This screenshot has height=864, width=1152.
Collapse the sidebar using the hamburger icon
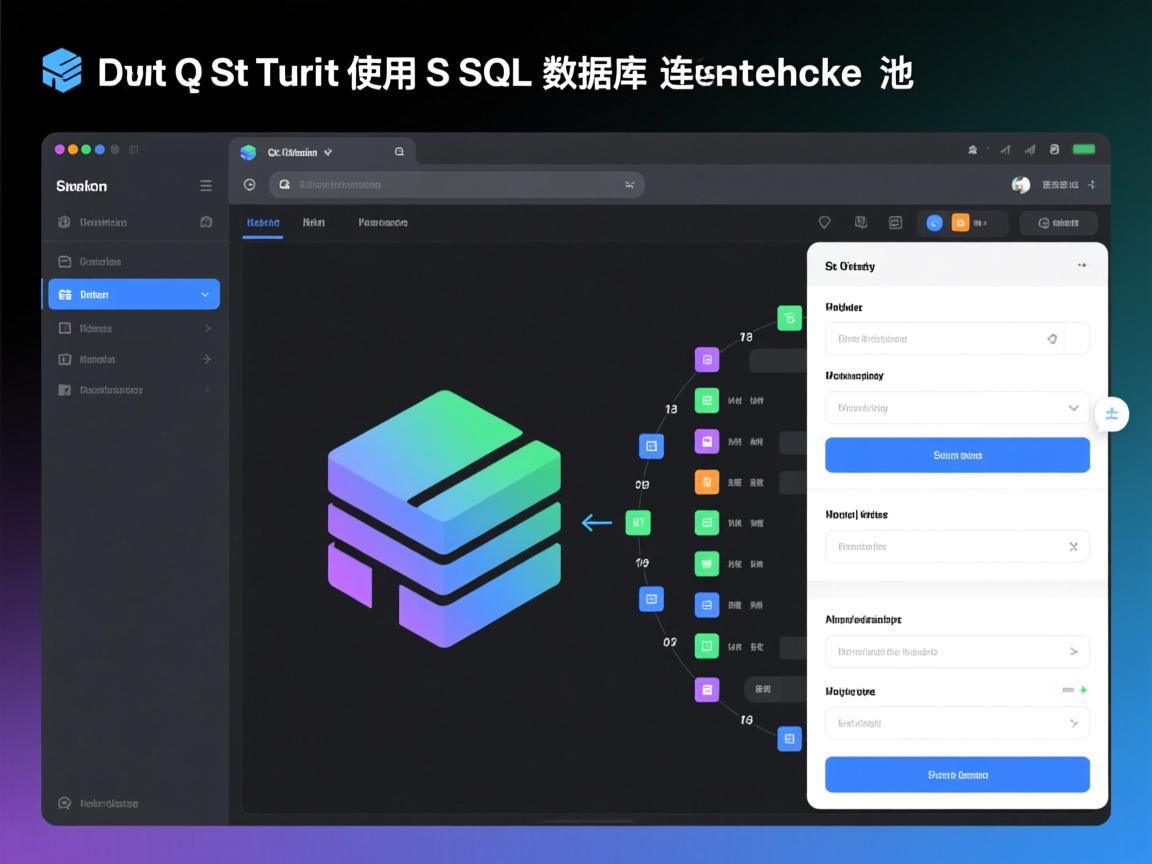tap(206, 185)
